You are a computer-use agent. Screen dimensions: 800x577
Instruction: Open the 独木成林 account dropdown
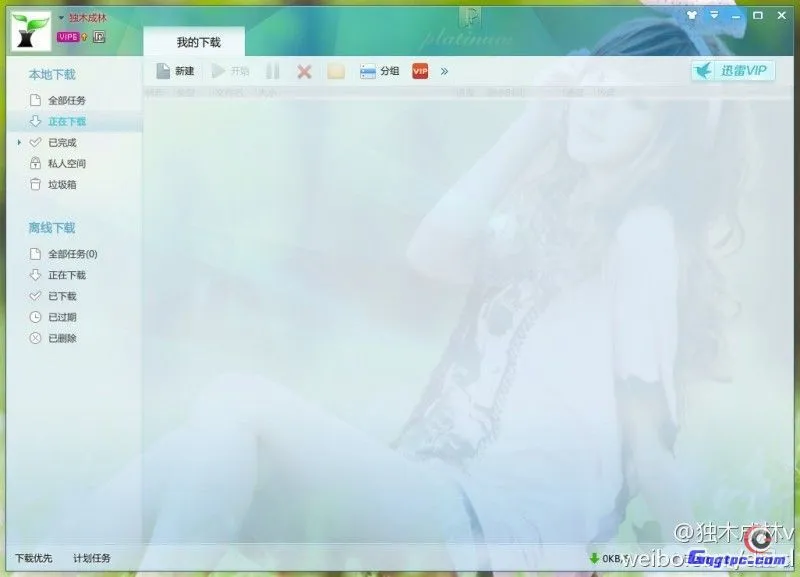pos(86,16)
